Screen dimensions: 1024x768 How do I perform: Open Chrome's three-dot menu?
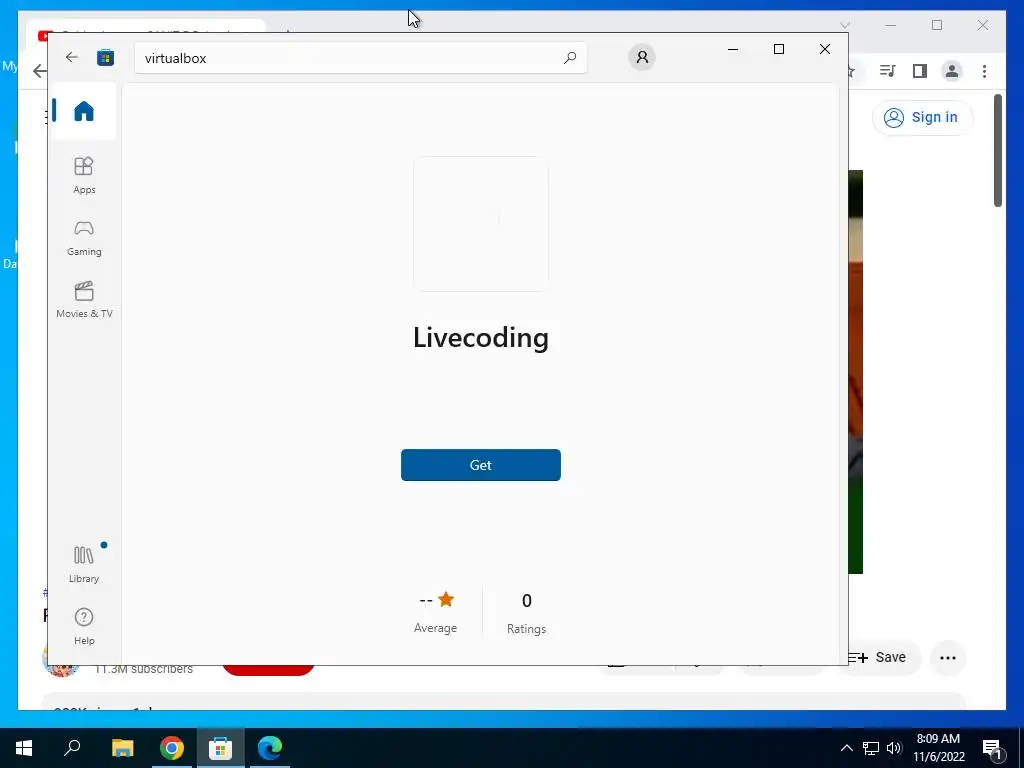point(984,71)
